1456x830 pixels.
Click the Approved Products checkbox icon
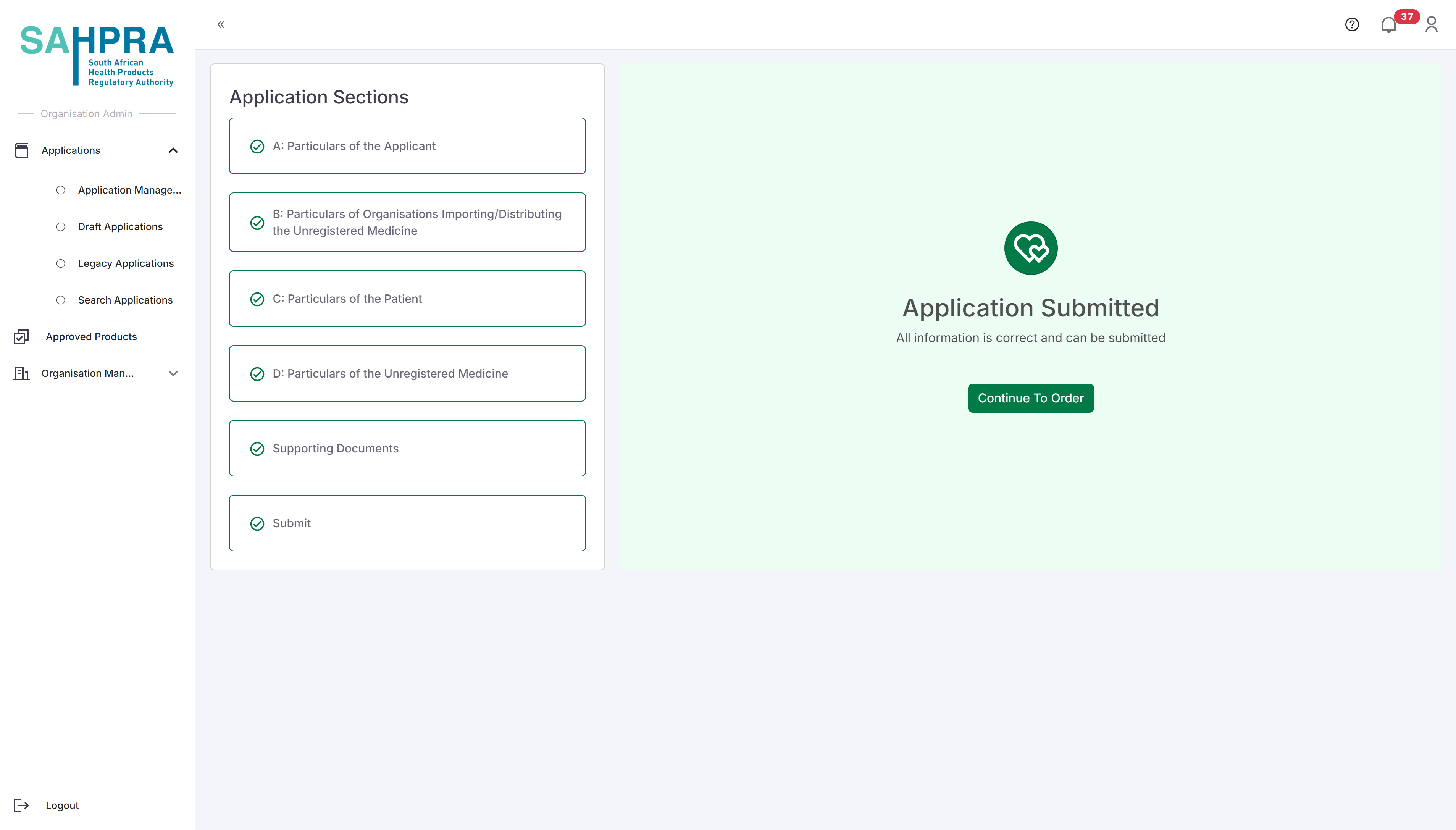(x=21, y=337)
